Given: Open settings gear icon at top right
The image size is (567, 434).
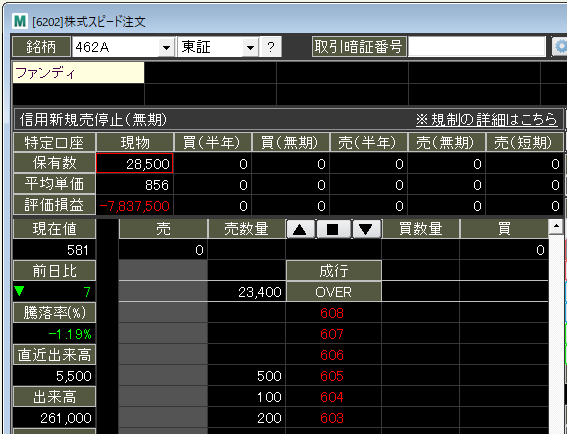Looking at the screenshot, I should pos(559,47).
